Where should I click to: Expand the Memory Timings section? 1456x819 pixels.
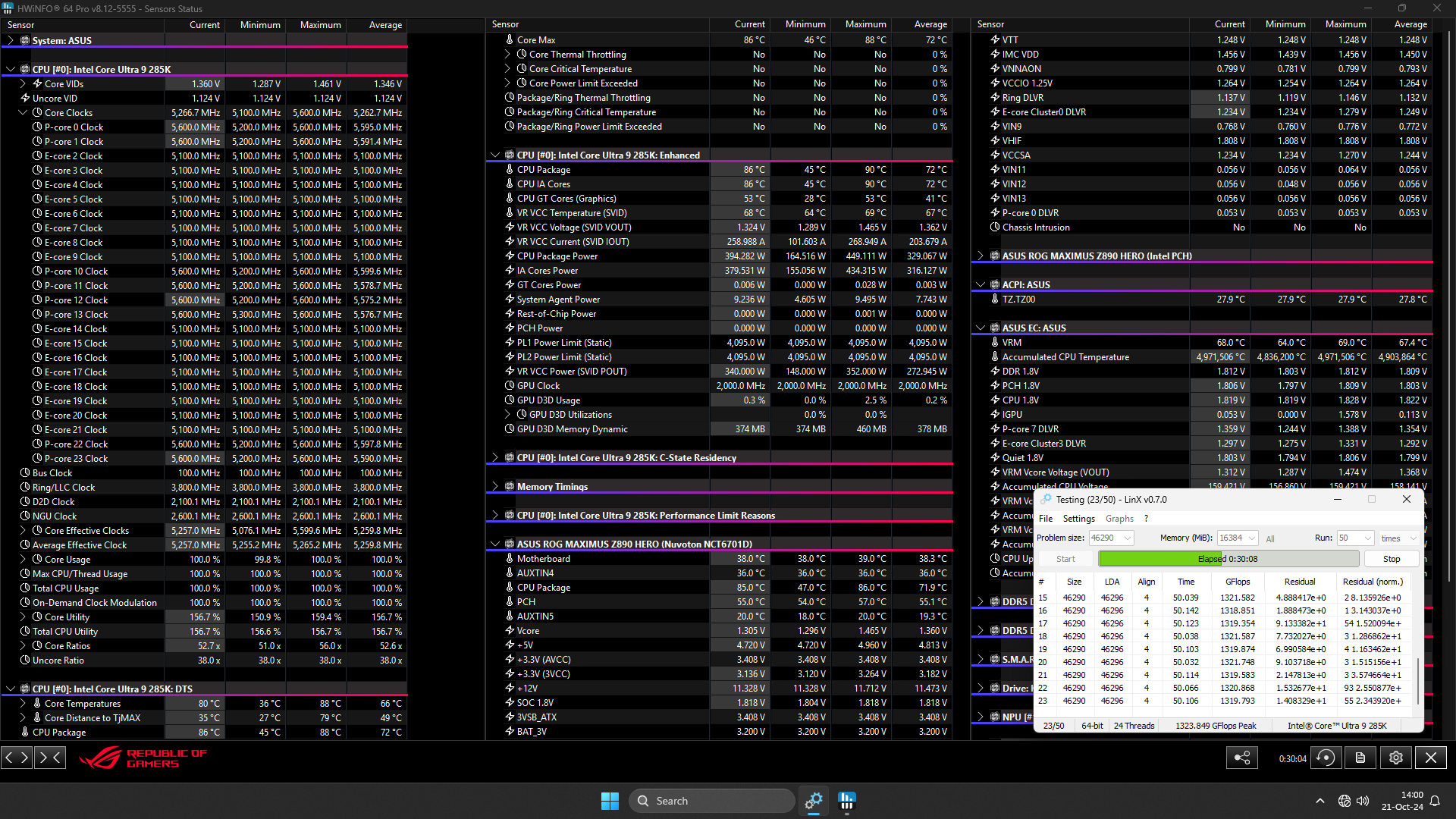coord(495,486)
